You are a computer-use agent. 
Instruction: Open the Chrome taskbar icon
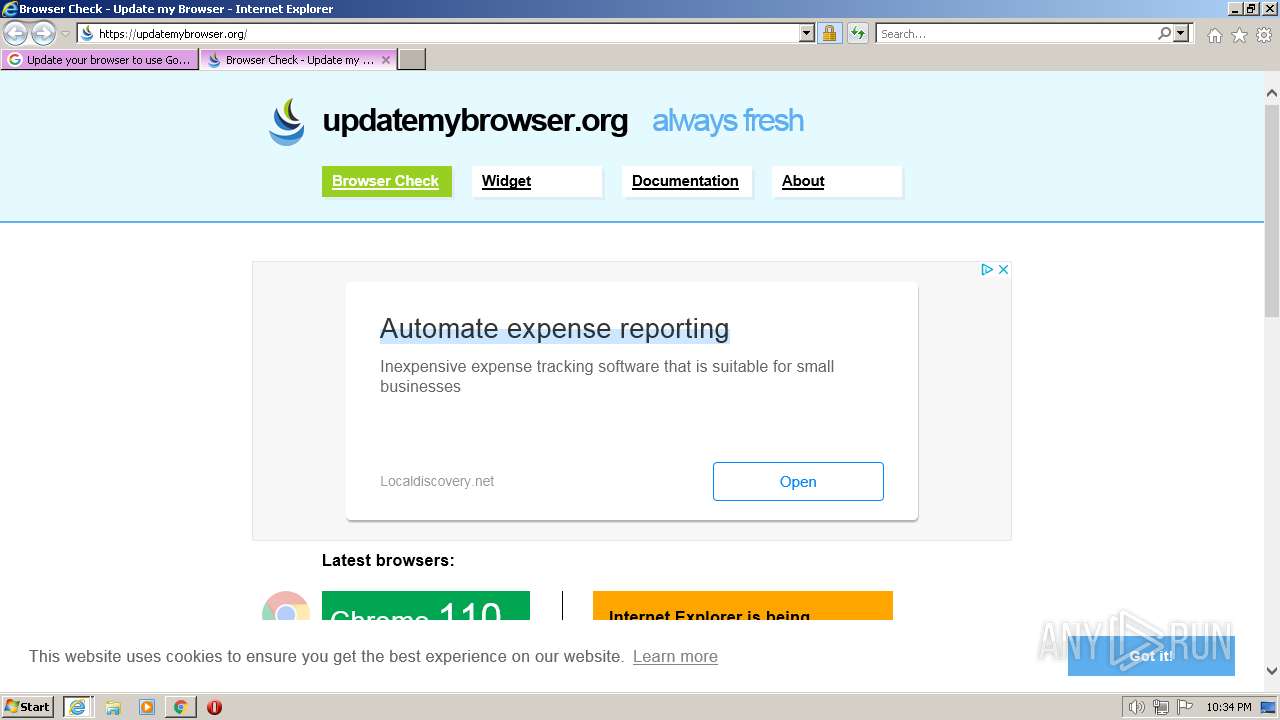coord(180,707)
